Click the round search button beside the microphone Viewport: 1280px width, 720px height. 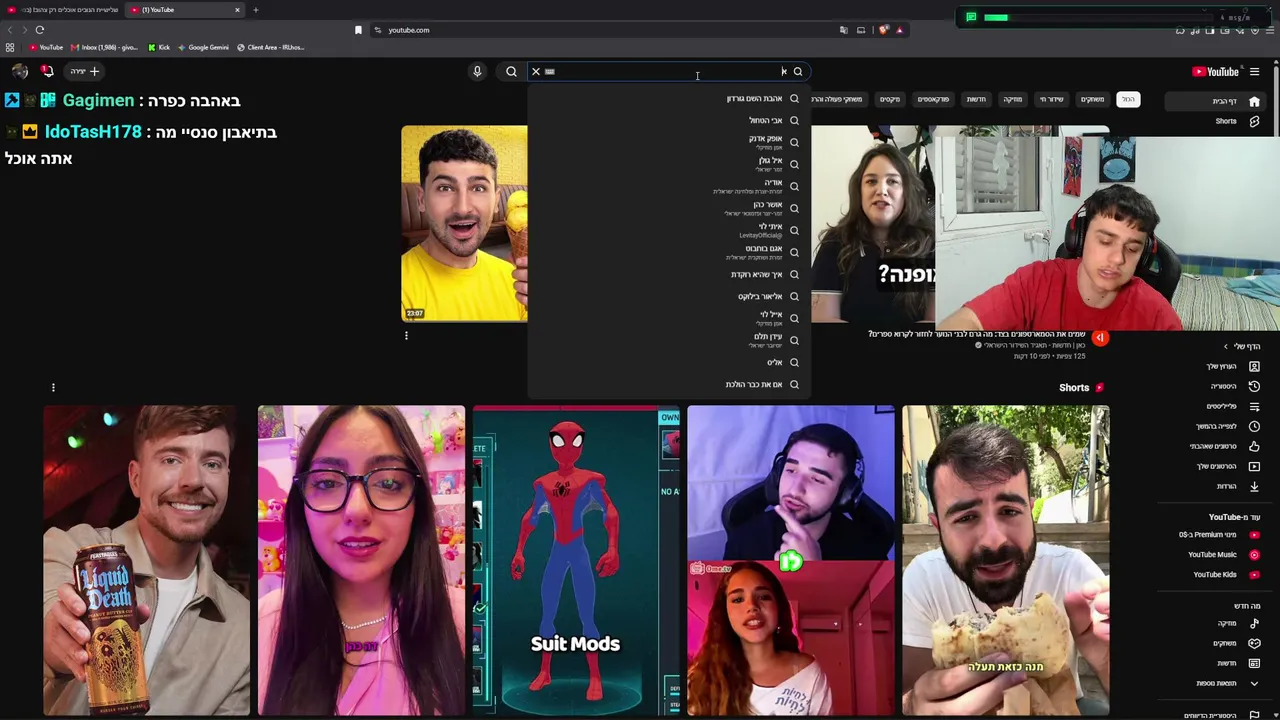point(511,71)
